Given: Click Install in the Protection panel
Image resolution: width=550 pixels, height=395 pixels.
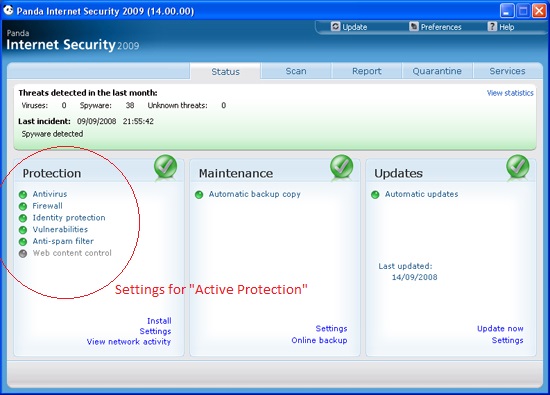Looking at the screenshot, I should (x=159, y=321).
